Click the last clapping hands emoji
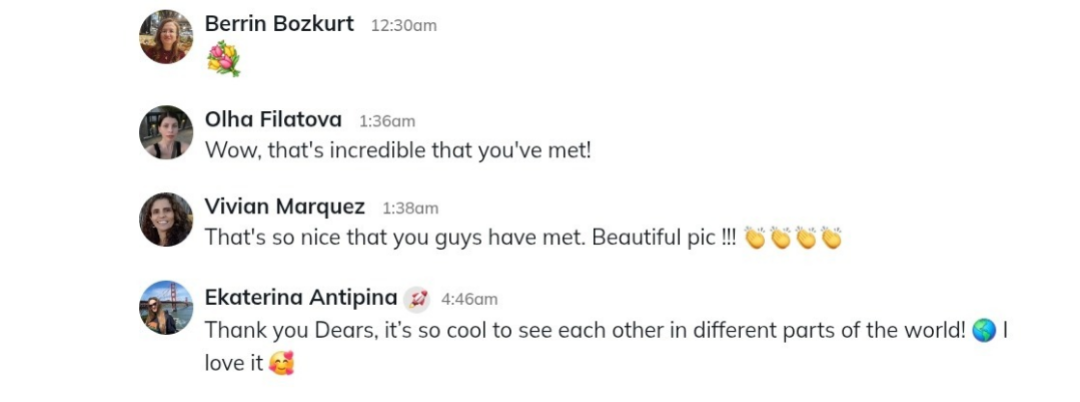The image size is (1080, 402). [x=831, y=239]
